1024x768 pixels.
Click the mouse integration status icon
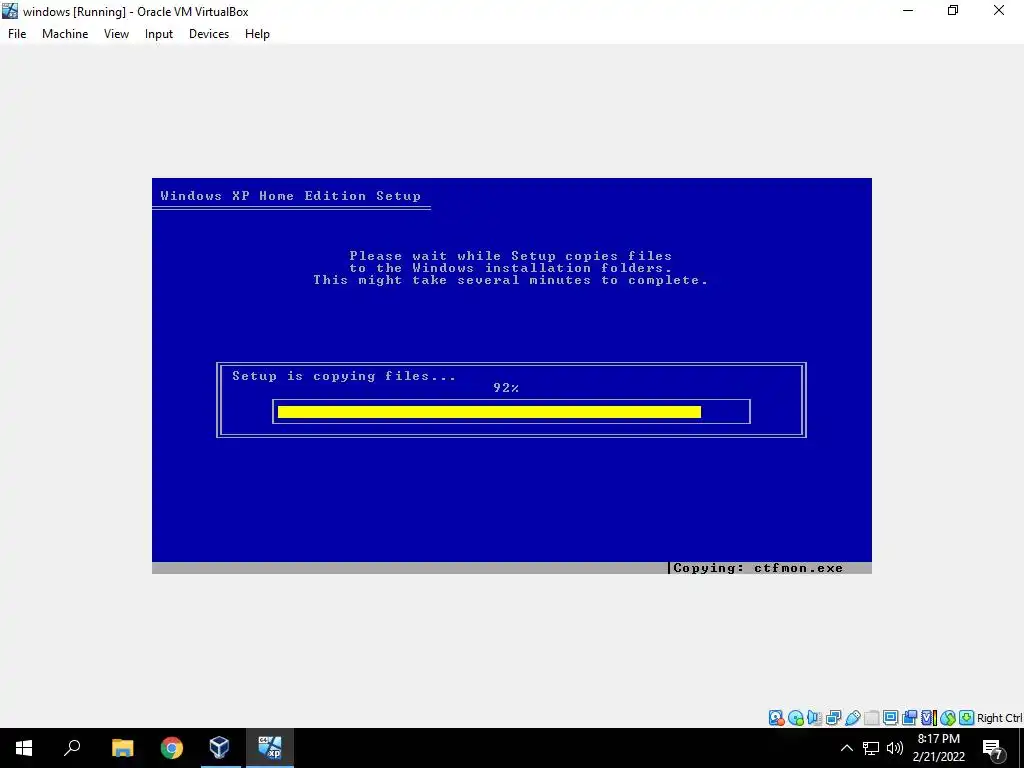pyautogui.click(x=948, y=718)
